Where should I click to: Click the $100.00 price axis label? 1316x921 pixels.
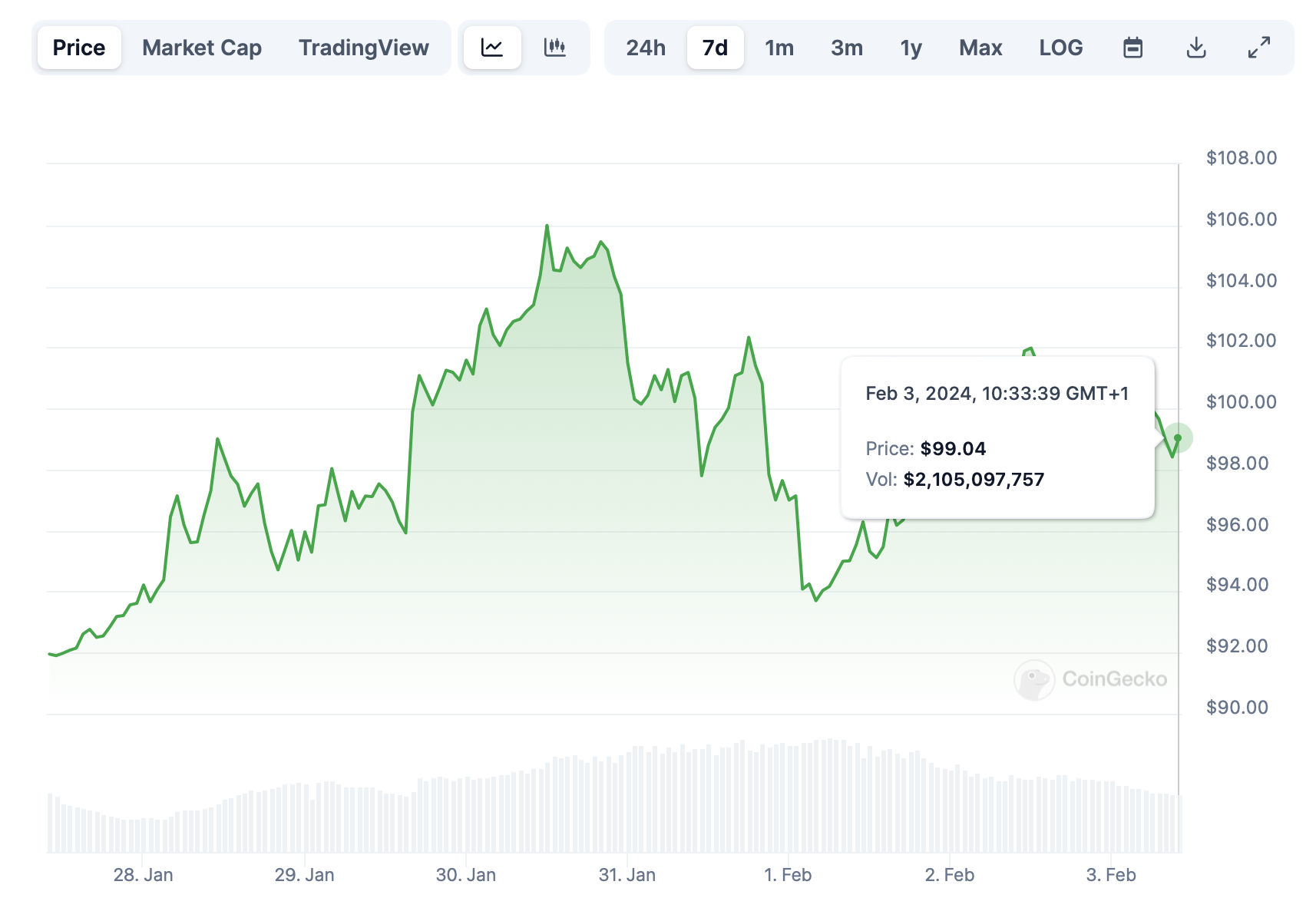point(1241,402)
